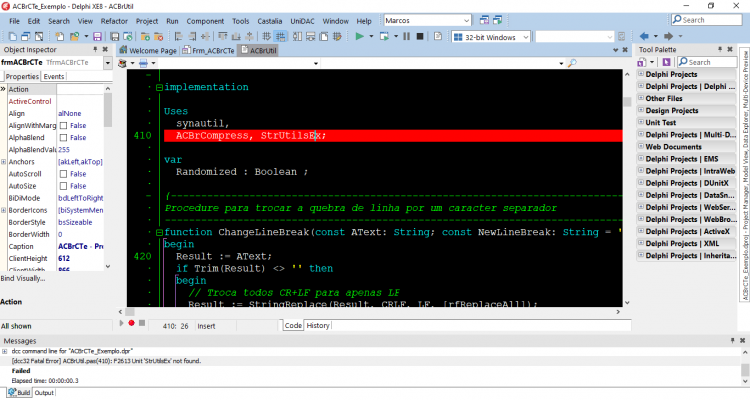Switch to the History view tab
Screen dimensions: 750x400
(x=318, y=325)
